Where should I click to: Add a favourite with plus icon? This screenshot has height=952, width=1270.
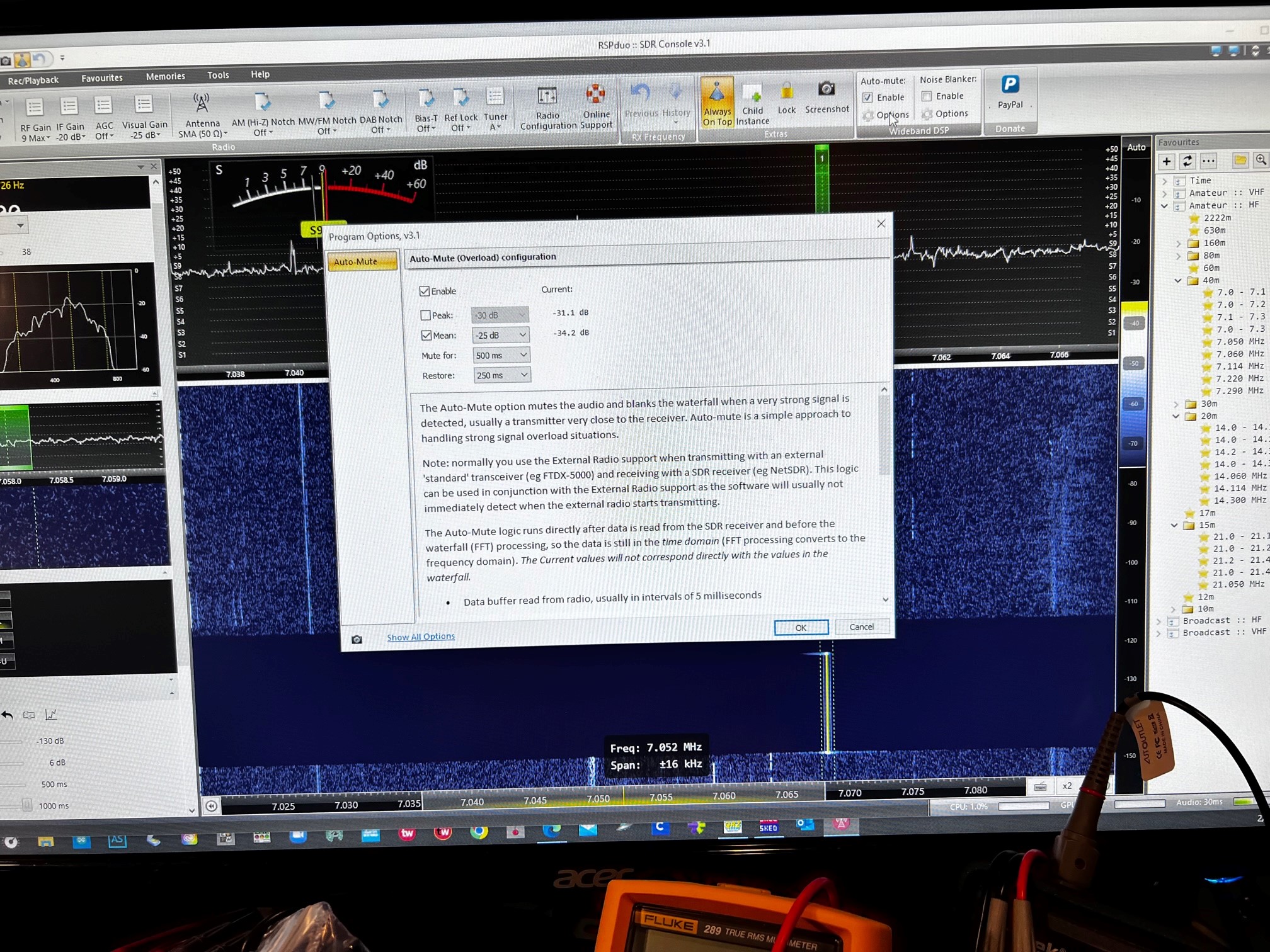[x=1167, y=161]
